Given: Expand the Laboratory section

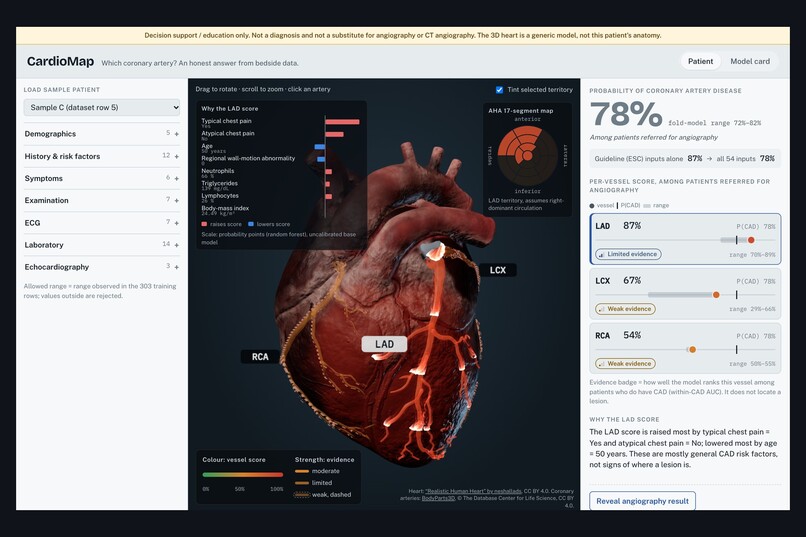Looking at the screenshot, I should point(102,245).
